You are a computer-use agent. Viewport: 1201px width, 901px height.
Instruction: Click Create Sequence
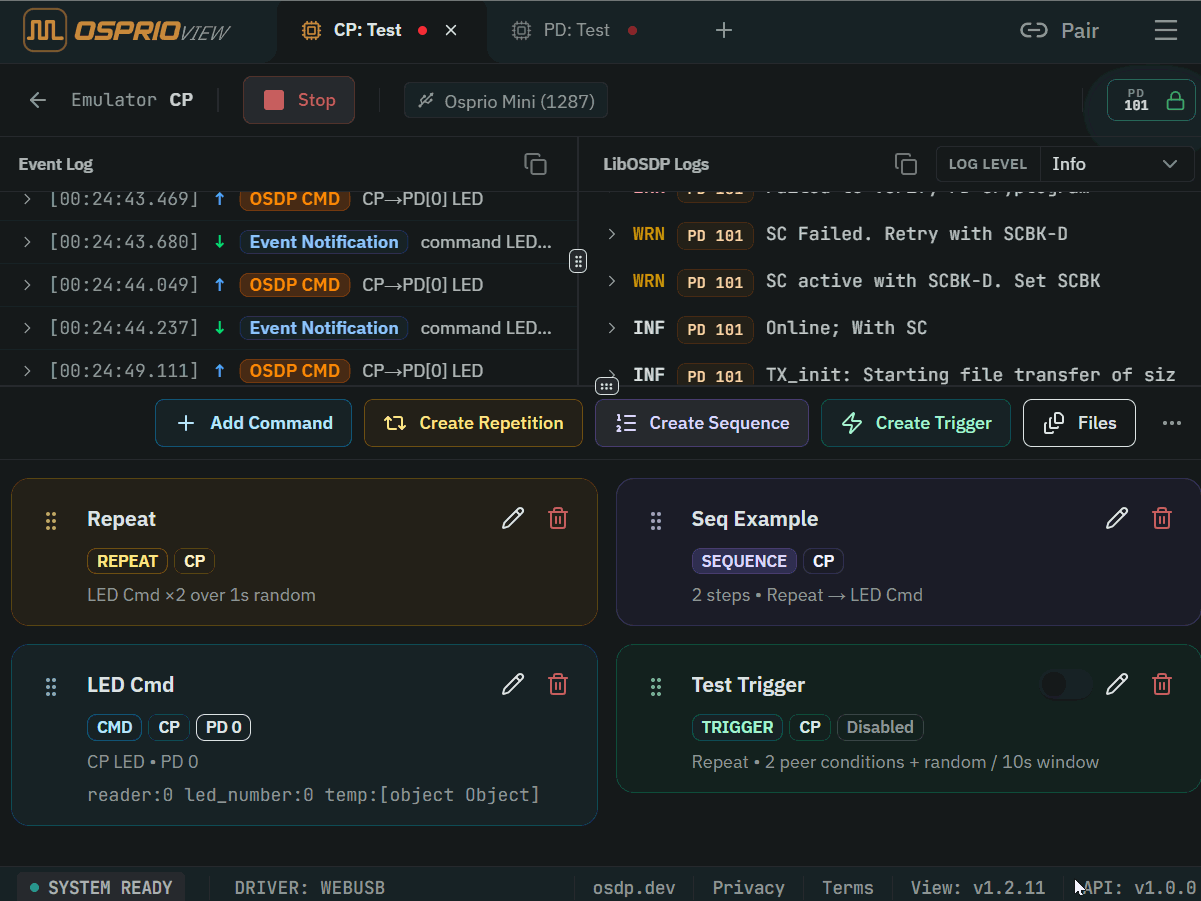pyautogui.click(x=702, y=423)
